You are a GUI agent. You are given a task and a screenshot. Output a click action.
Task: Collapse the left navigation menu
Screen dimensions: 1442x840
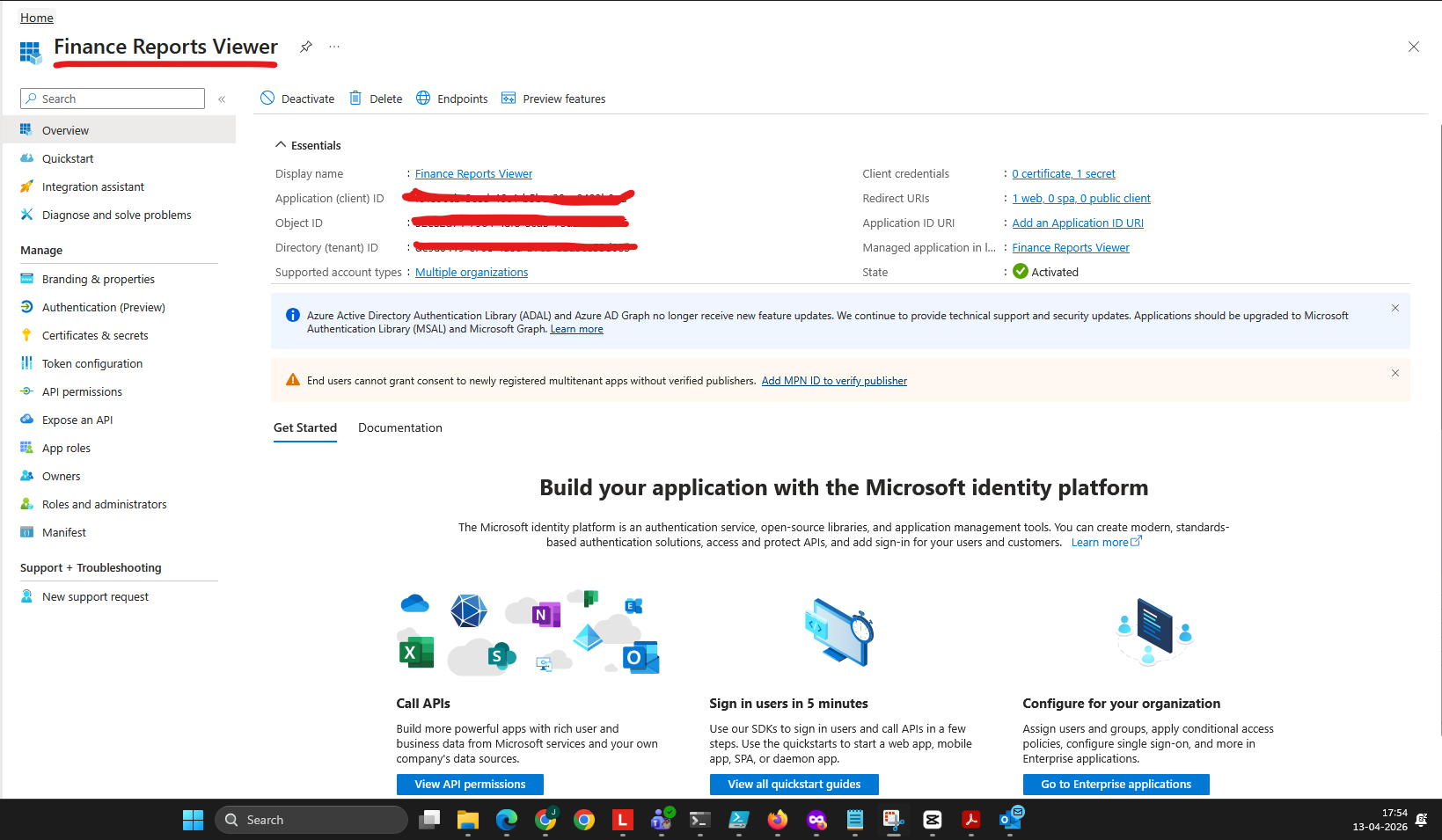point(222,99)
